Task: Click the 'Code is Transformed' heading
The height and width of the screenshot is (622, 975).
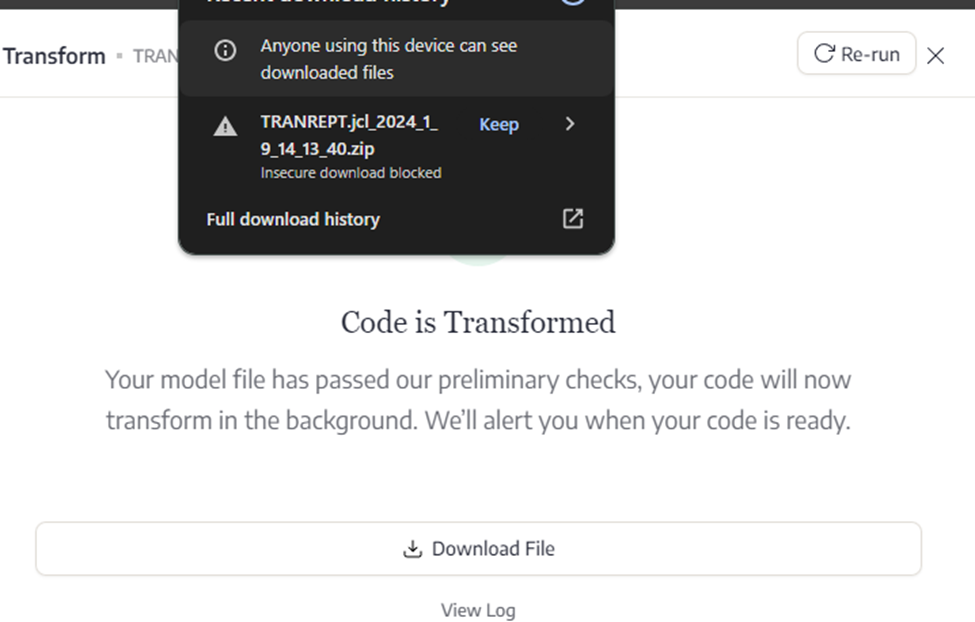Action: [478, 323]
